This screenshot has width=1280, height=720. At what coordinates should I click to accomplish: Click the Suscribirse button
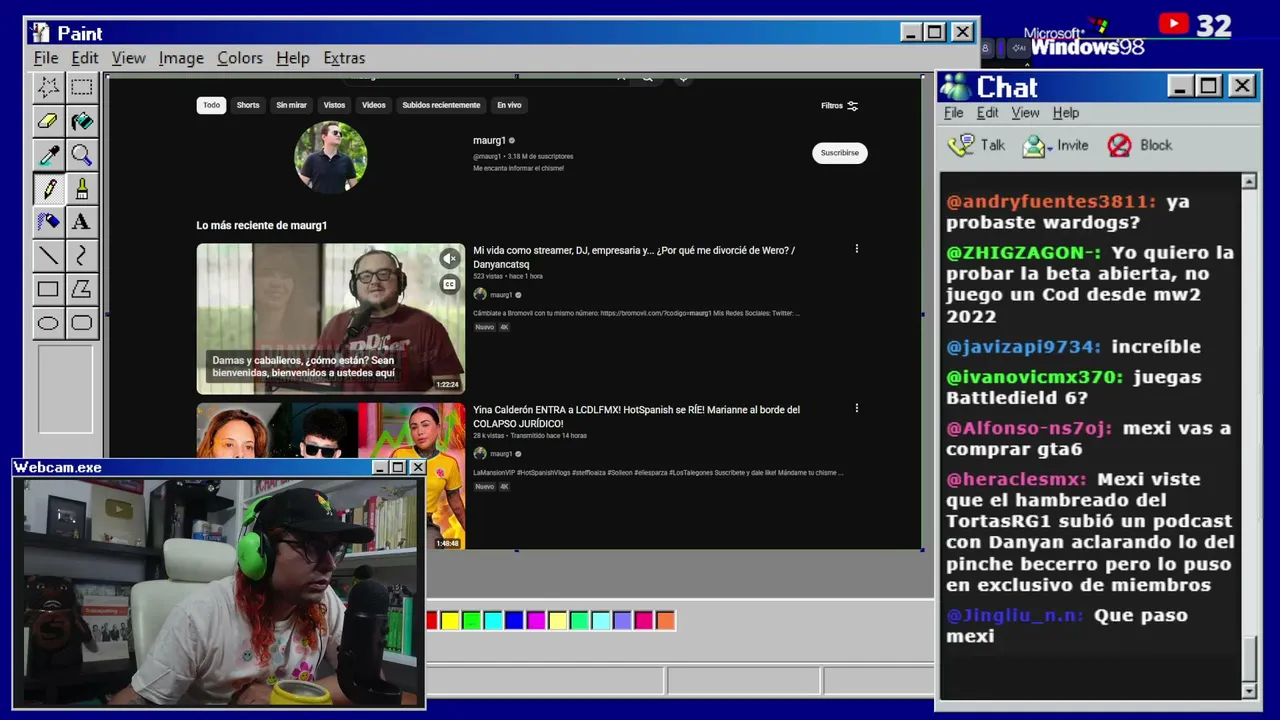coord(840,153)
